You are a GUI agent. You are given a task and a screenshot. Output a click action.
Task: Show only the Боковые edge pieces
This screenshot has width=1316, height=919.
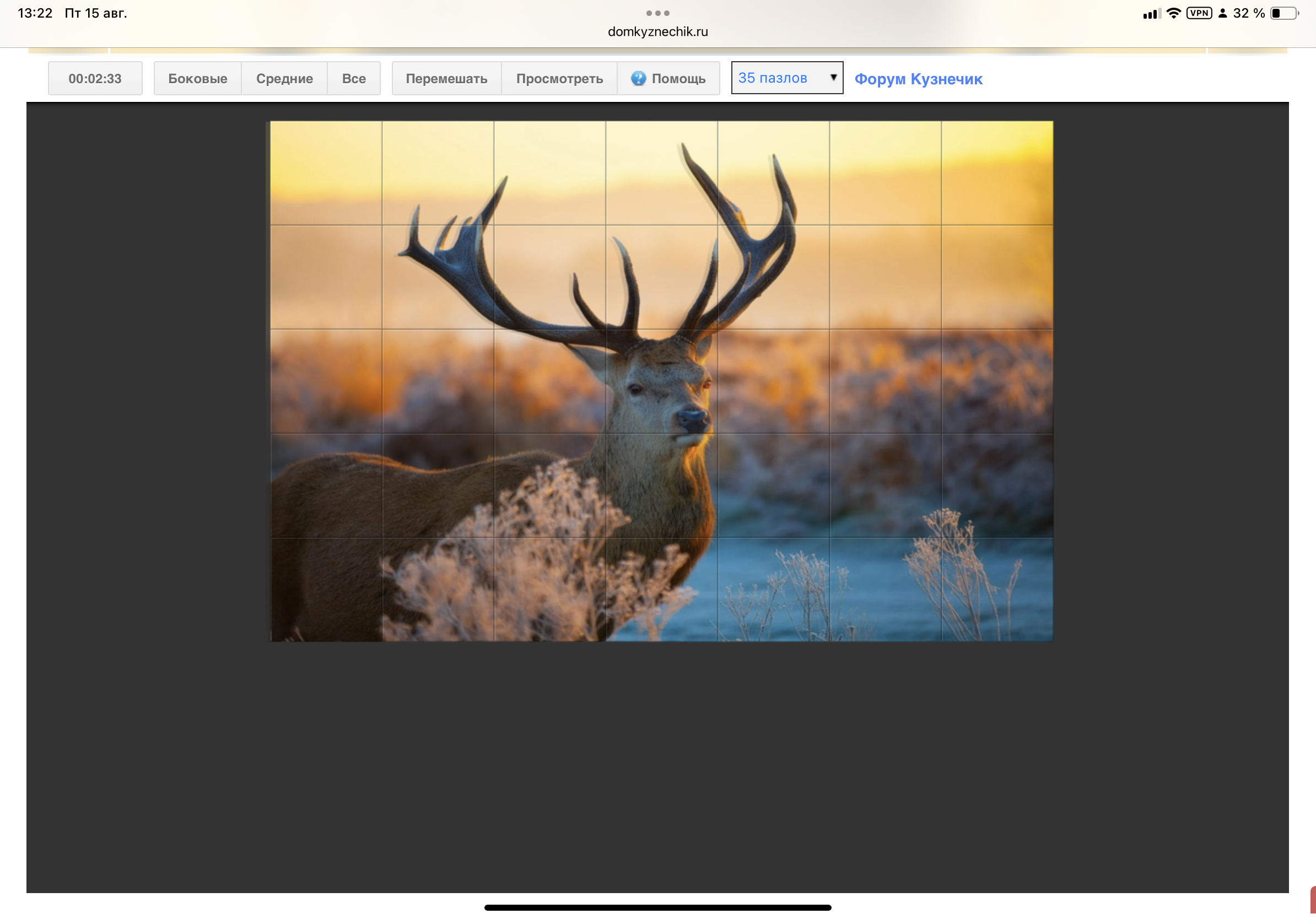point(198,78)
